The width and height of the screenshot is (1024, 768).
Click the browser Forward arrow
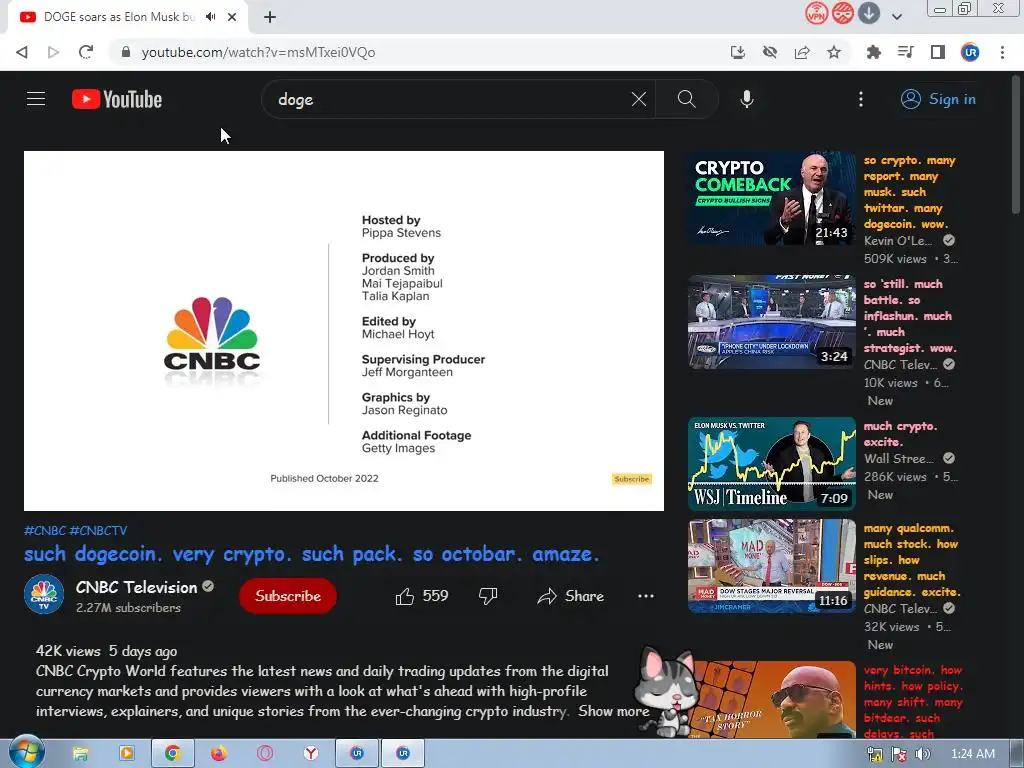(54, 52)
